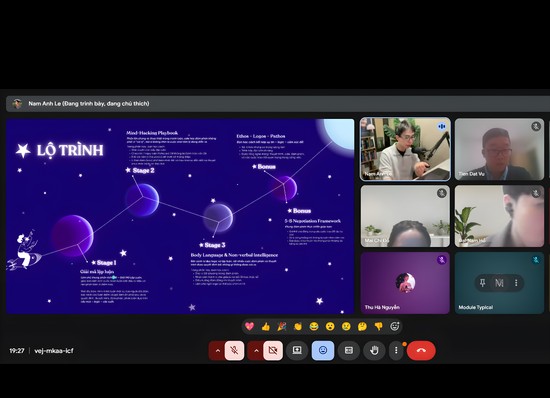Screen dimensions: 550x398
Task: Click the 'Thu Hà Nguyễn' name label
Action: click(x=382, y=307)
